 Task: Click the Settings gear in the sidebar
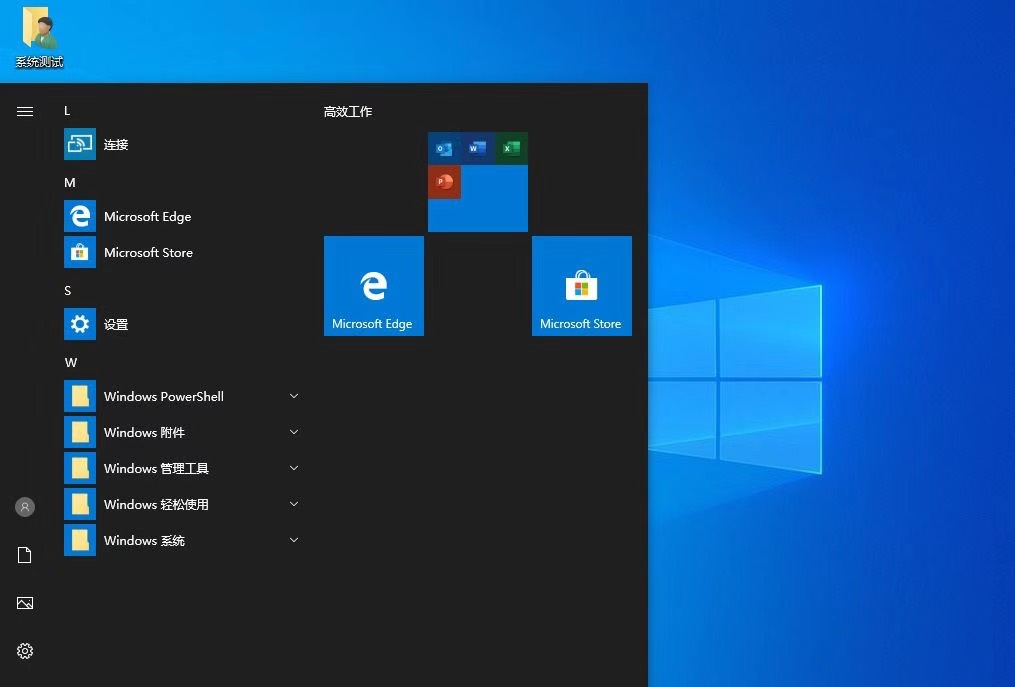click(x=25, y=651)
